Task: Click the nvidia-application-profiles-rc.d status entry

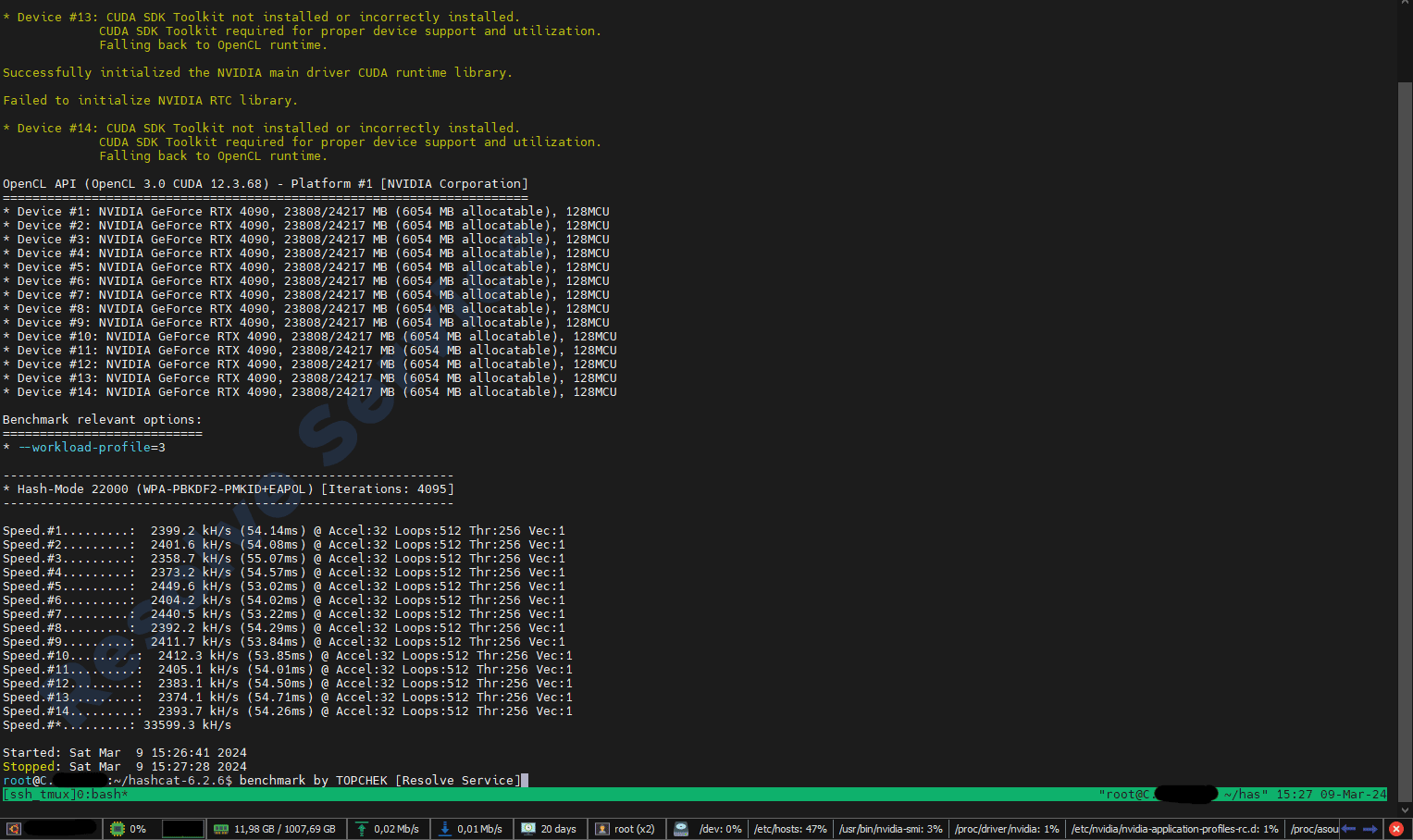Action: pyautogui.click(x=1175, y=829)
